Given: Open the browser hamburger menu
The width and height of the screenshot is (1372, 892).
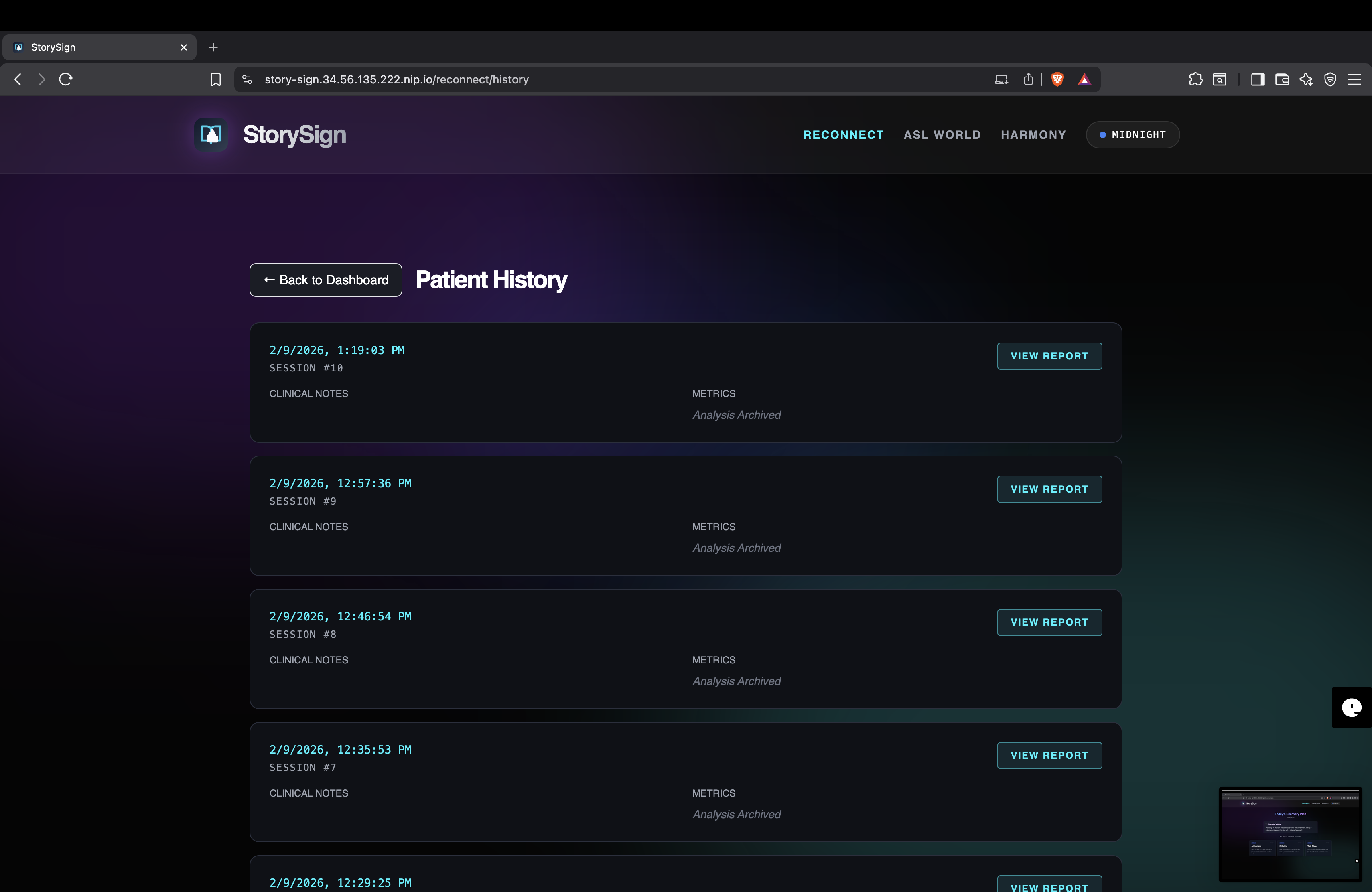Looking at the screenshot, I should click(x=1354, y=79).
